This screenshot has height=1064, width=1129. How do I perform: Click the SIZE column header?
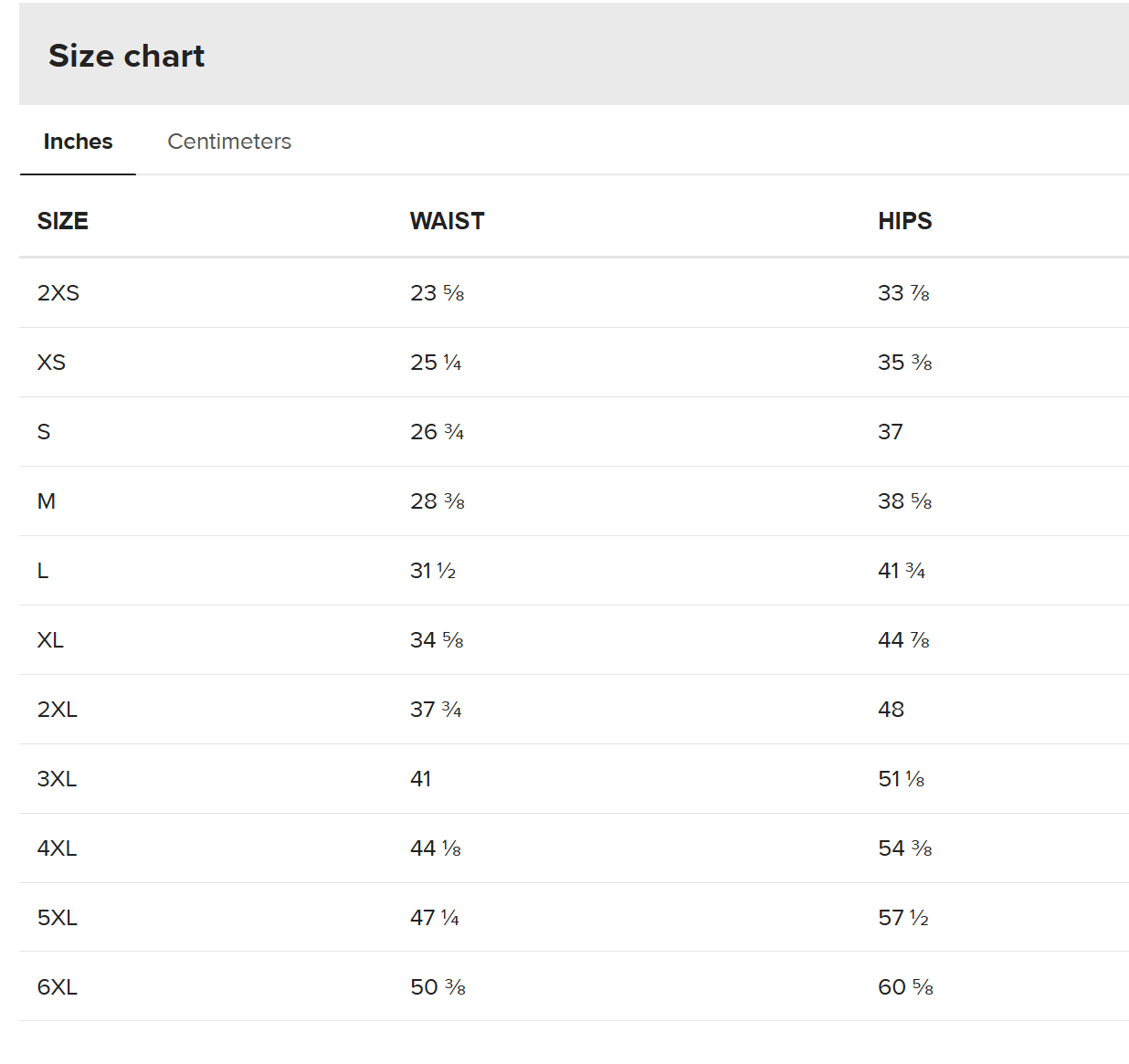click(x=63, y=221)
